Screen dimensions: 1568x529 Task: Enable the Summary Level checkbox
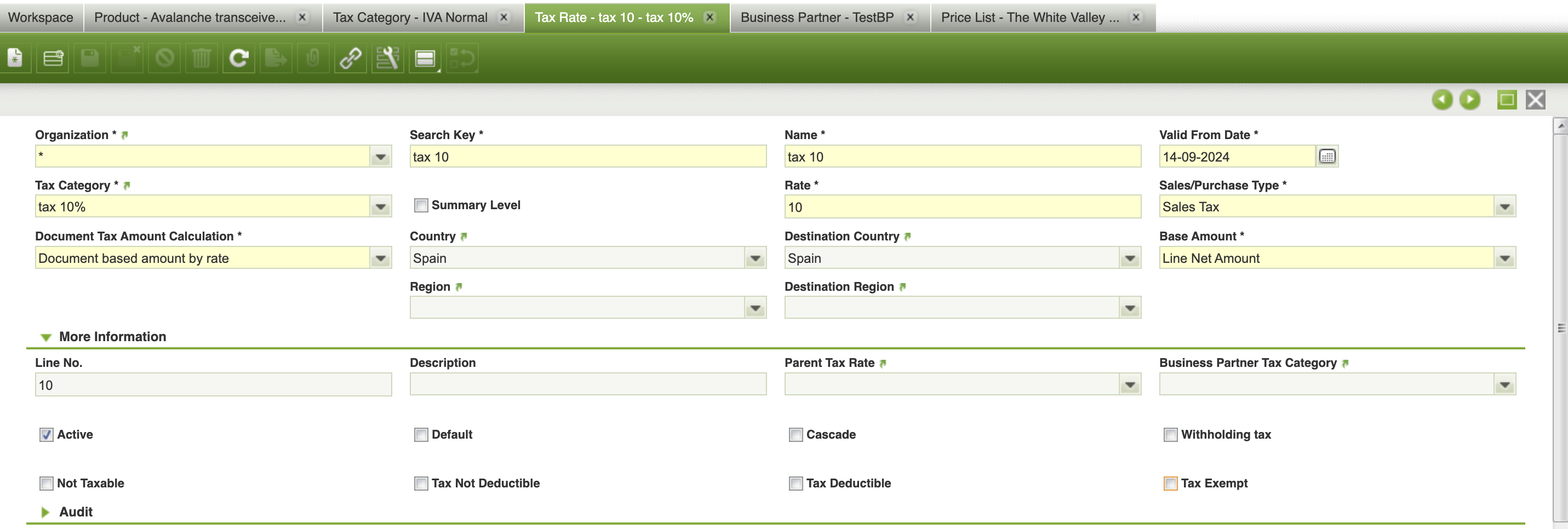[x=421, y=206]
